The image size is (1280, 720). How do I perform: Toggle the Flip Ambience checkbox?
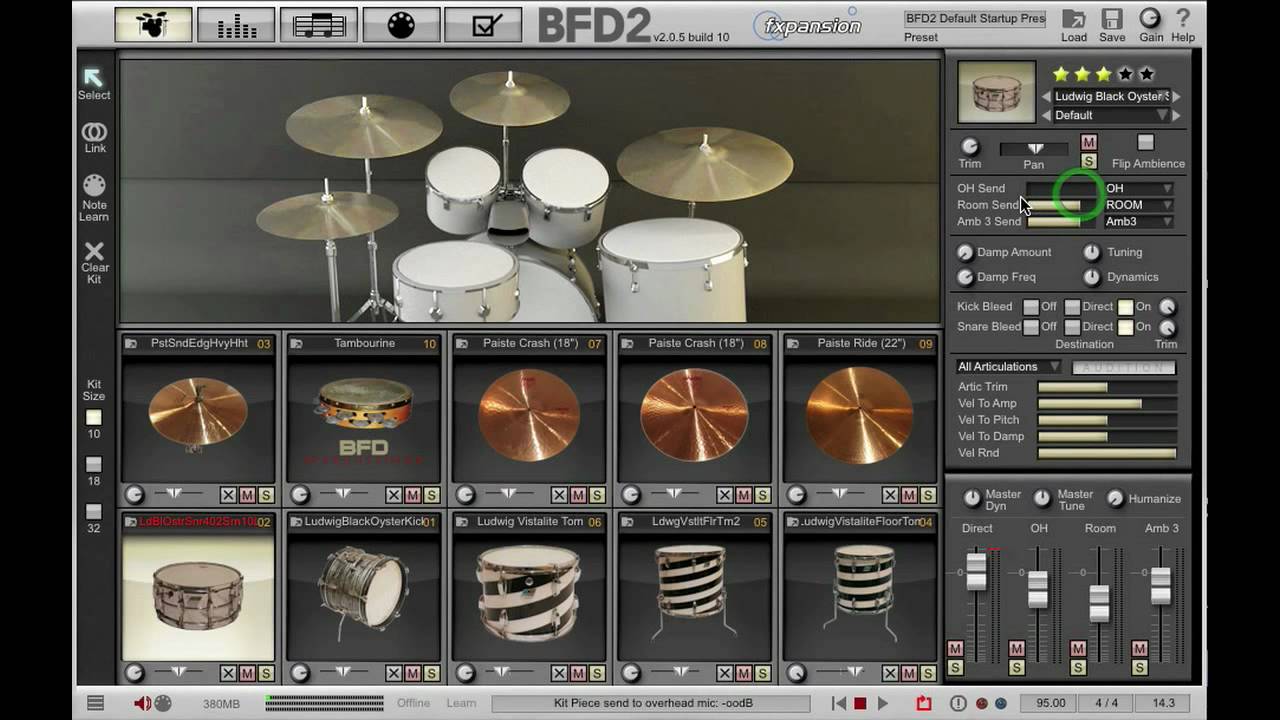tap(1146, 143)
